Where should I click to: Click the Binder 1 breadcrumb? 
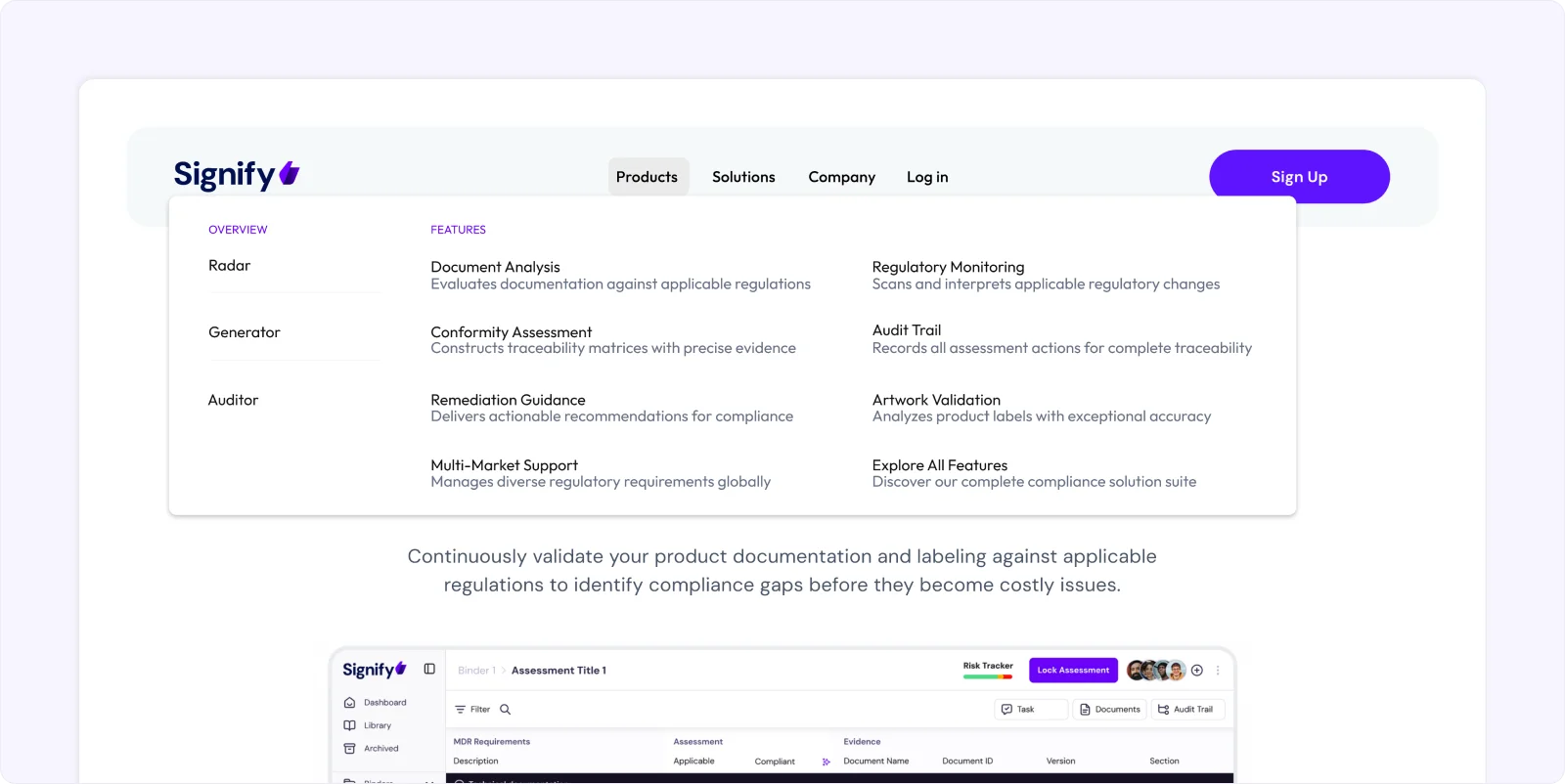pos(476,671)
